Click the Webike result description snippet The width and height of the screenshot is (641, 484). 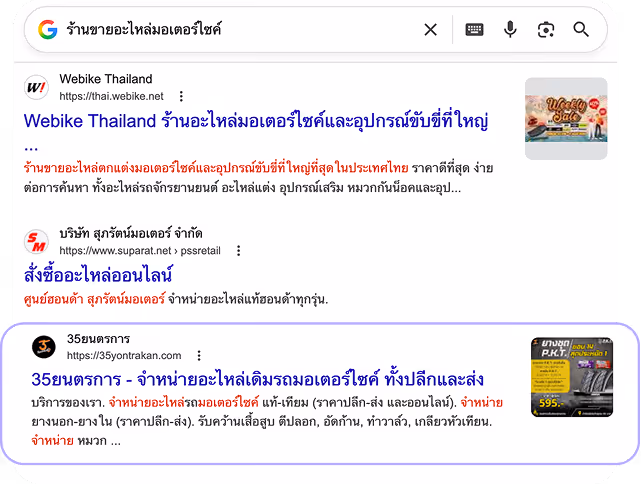tap(258, 178)
